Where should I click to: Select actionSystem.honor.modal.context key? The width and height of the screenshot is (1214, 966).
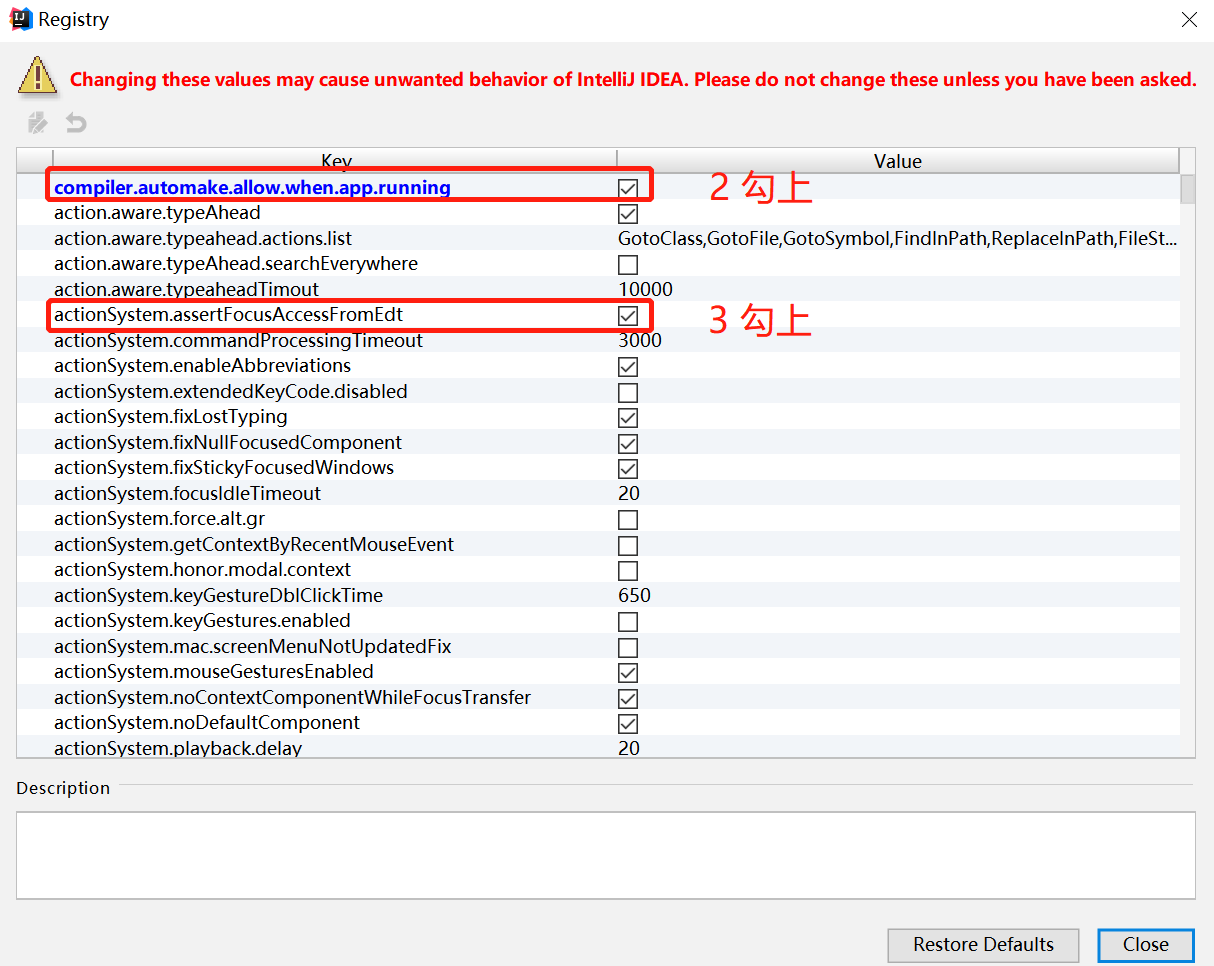point(203,570)
